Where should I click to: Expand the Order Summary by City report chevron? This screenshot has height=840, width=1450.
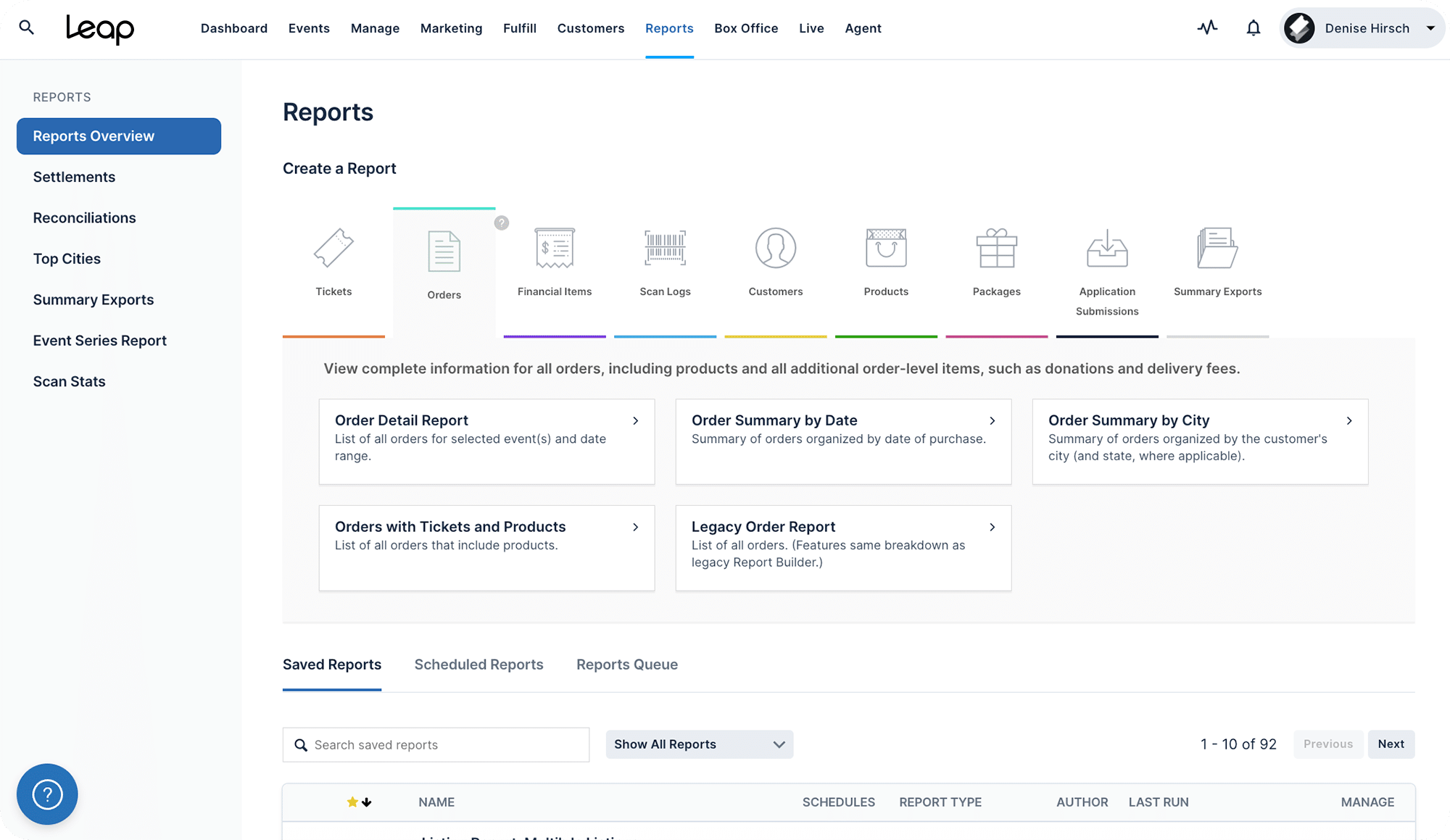1349,420
